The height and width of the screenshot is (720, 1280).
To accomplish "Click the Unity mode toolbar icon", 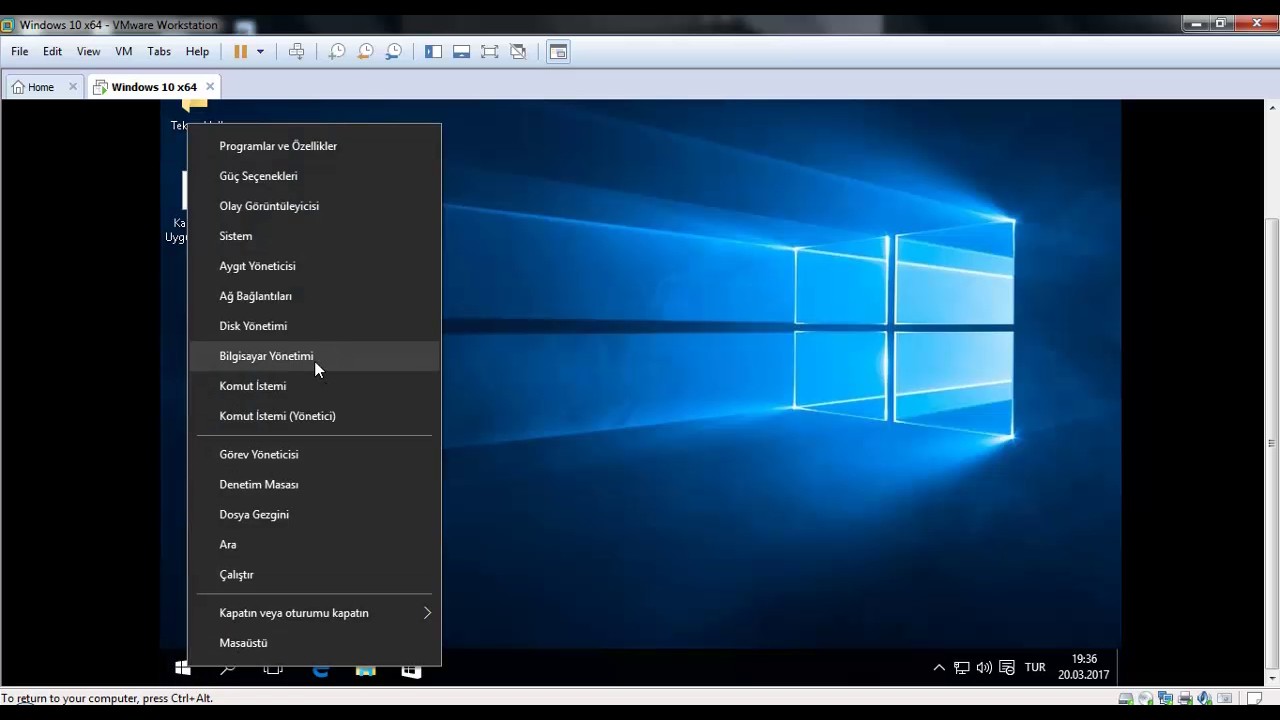I will tap(518, 51).
